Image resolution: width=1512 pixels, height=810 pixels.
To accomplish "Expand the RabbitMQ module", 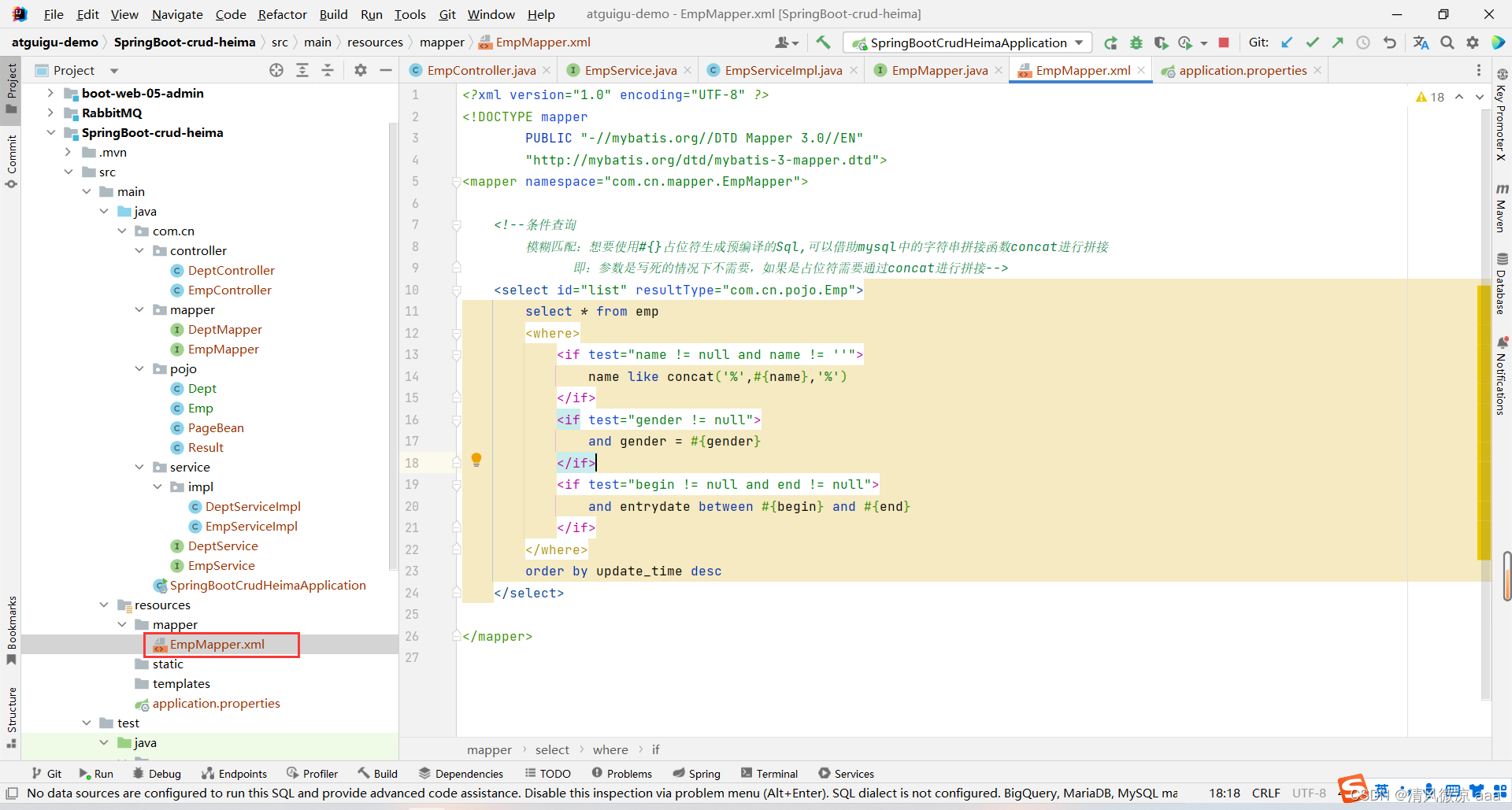I will point(50,113).
